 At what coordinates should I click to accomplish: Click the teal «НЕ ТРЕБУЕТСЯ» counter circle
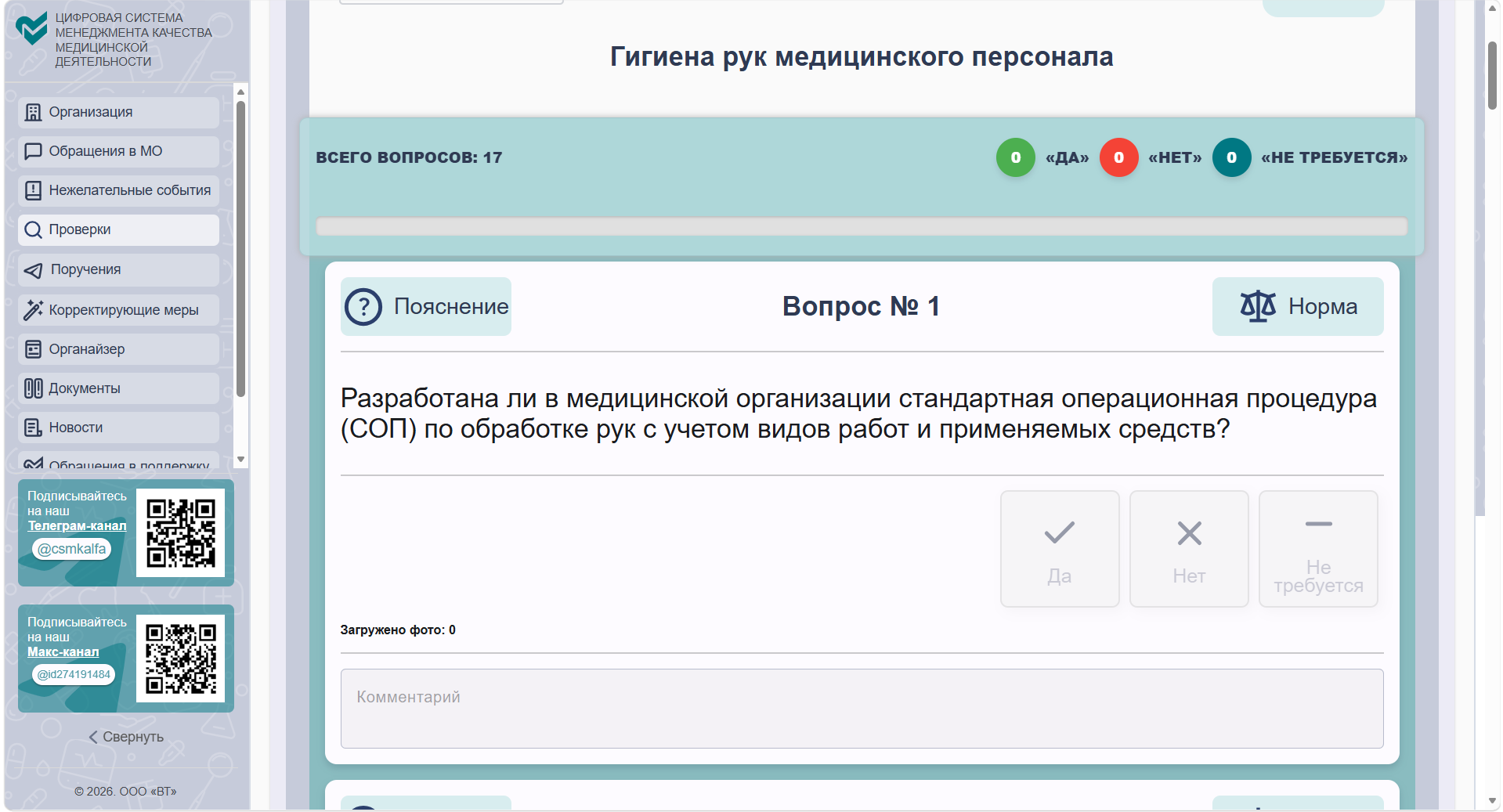[1231, 157]
